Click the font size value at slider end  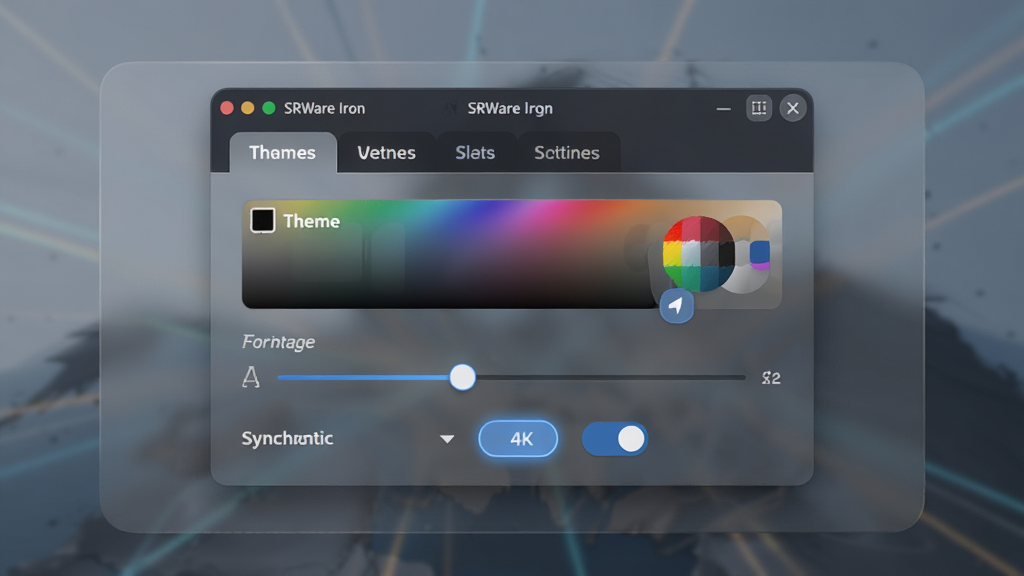coord(771,377)
